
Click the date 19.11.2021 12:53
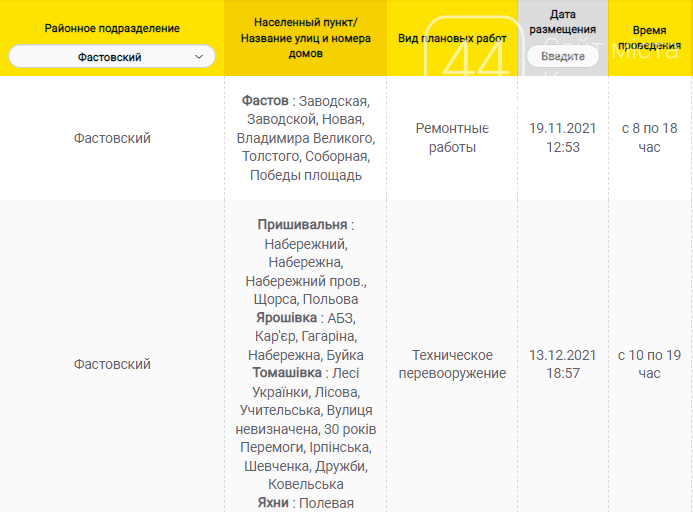[562, 138]
